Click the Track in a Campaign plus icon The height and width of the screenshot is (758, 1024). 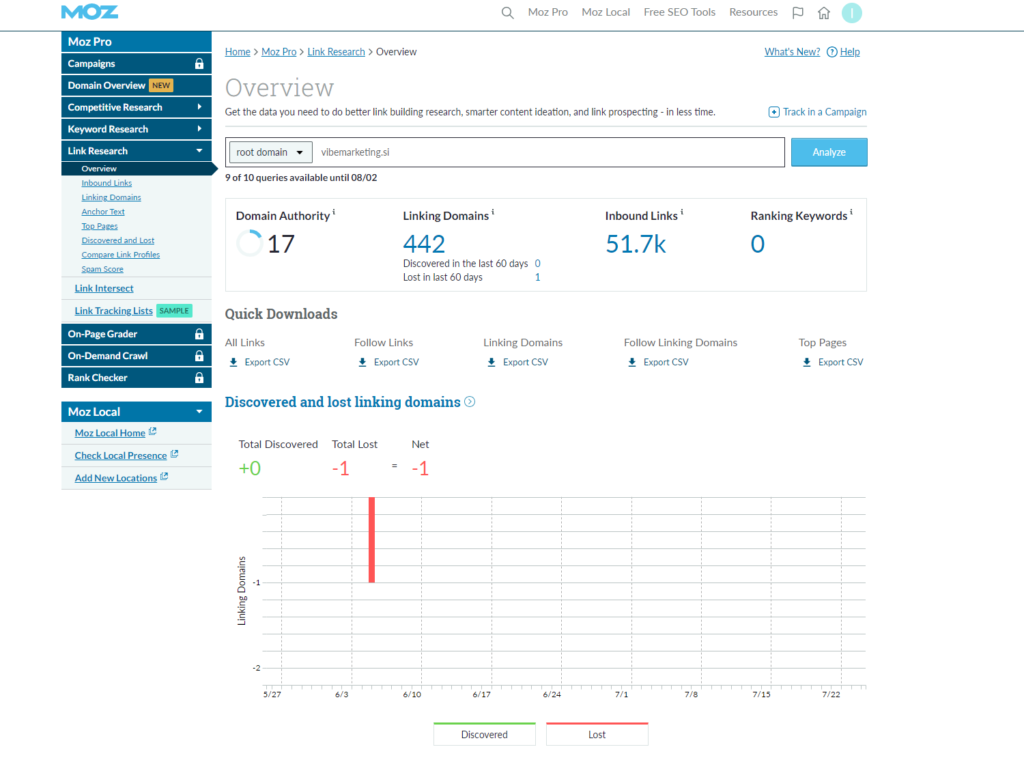[774, 112]
